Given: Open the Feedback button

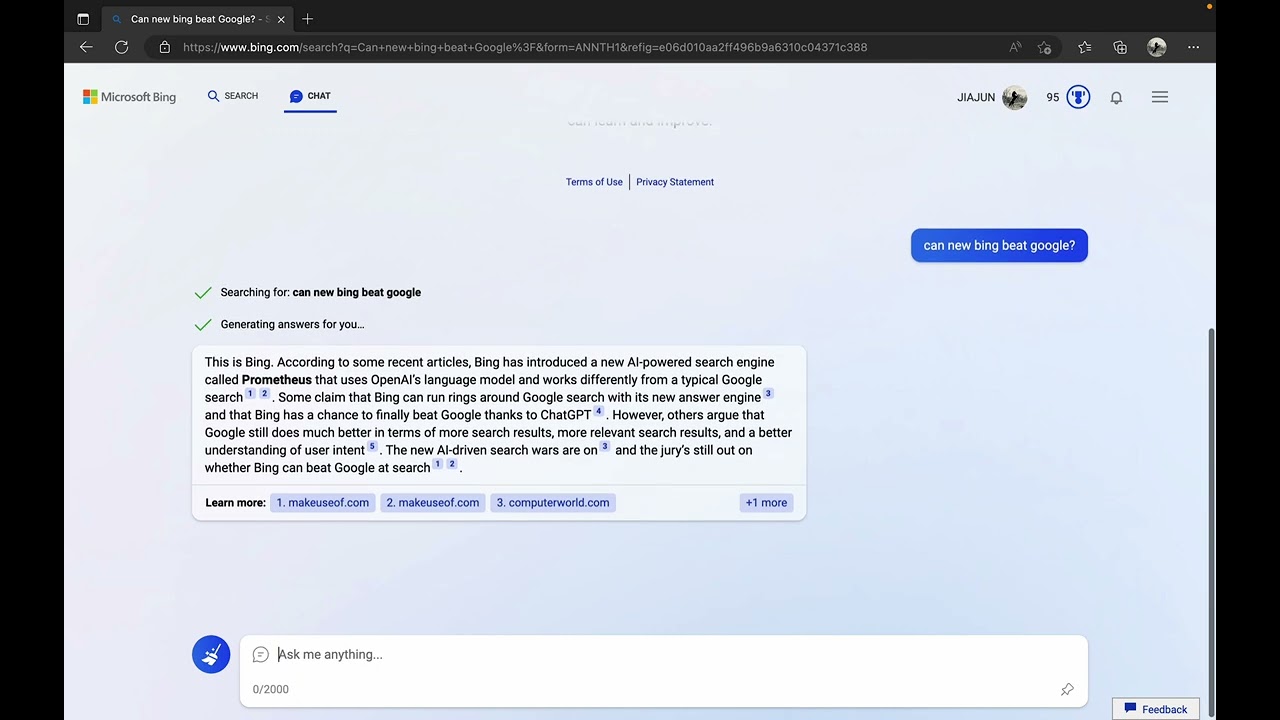Looking at the screenshot, I should point(1156,709).
